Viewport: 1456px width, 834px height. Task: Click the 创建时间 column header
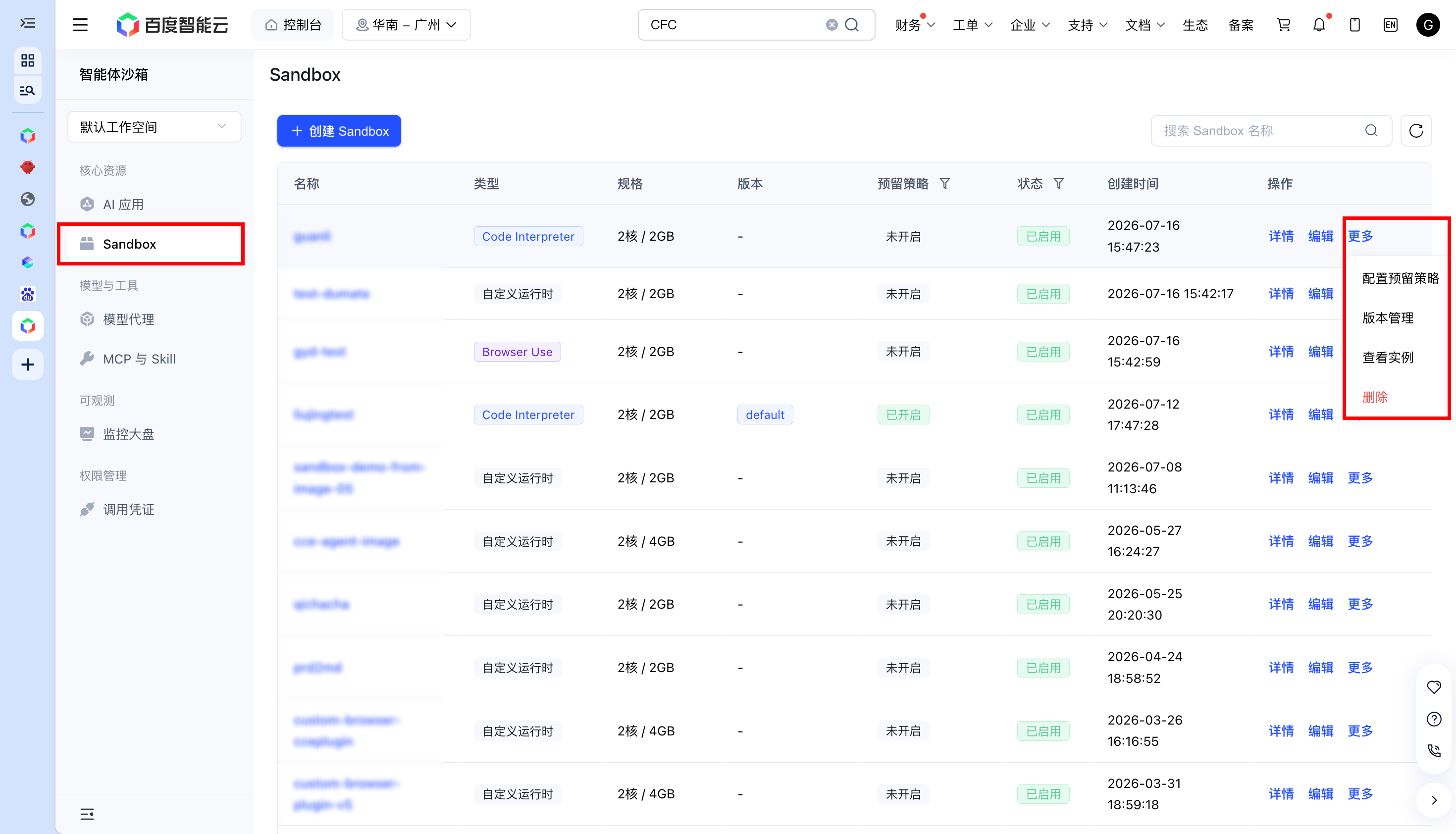[x=1133, y=183]
